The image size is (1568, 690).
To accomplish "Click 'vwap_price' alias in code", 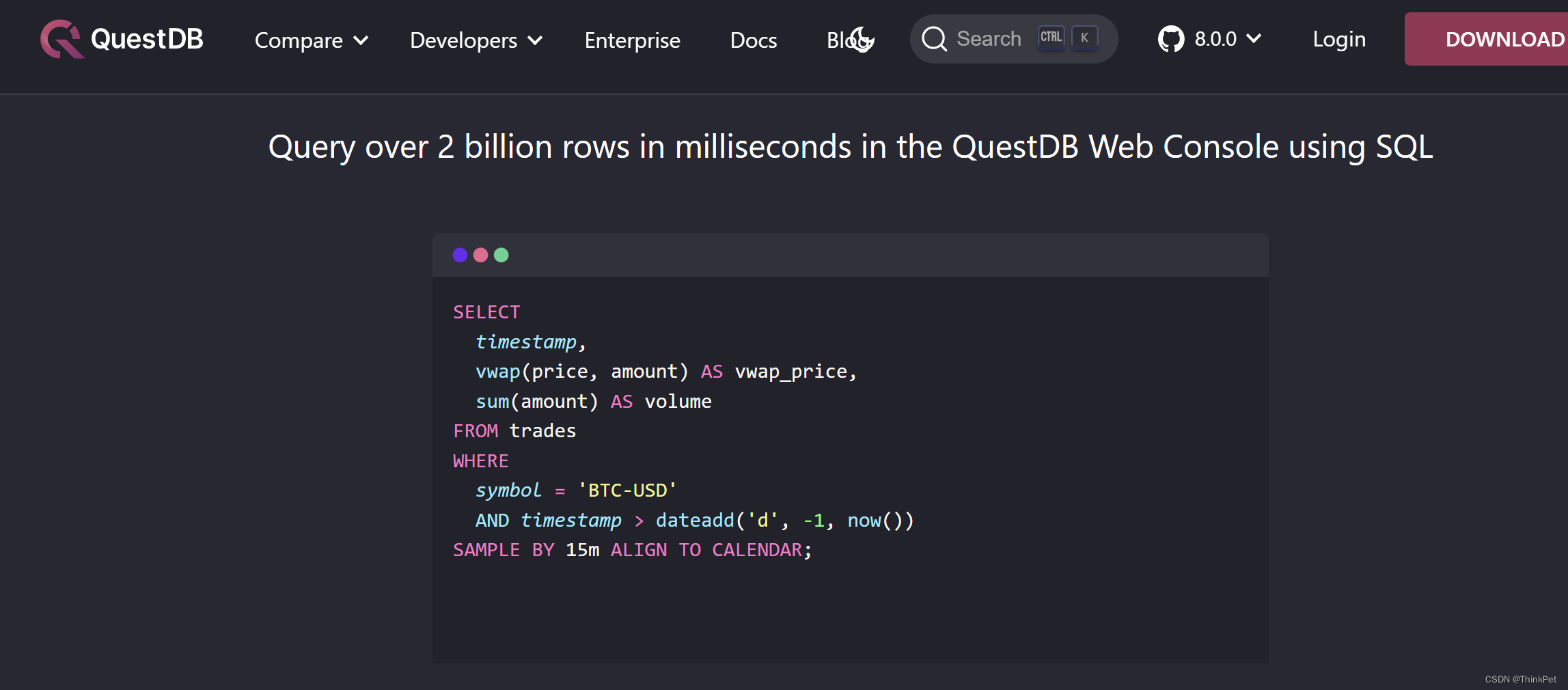I will coord(791,372).
